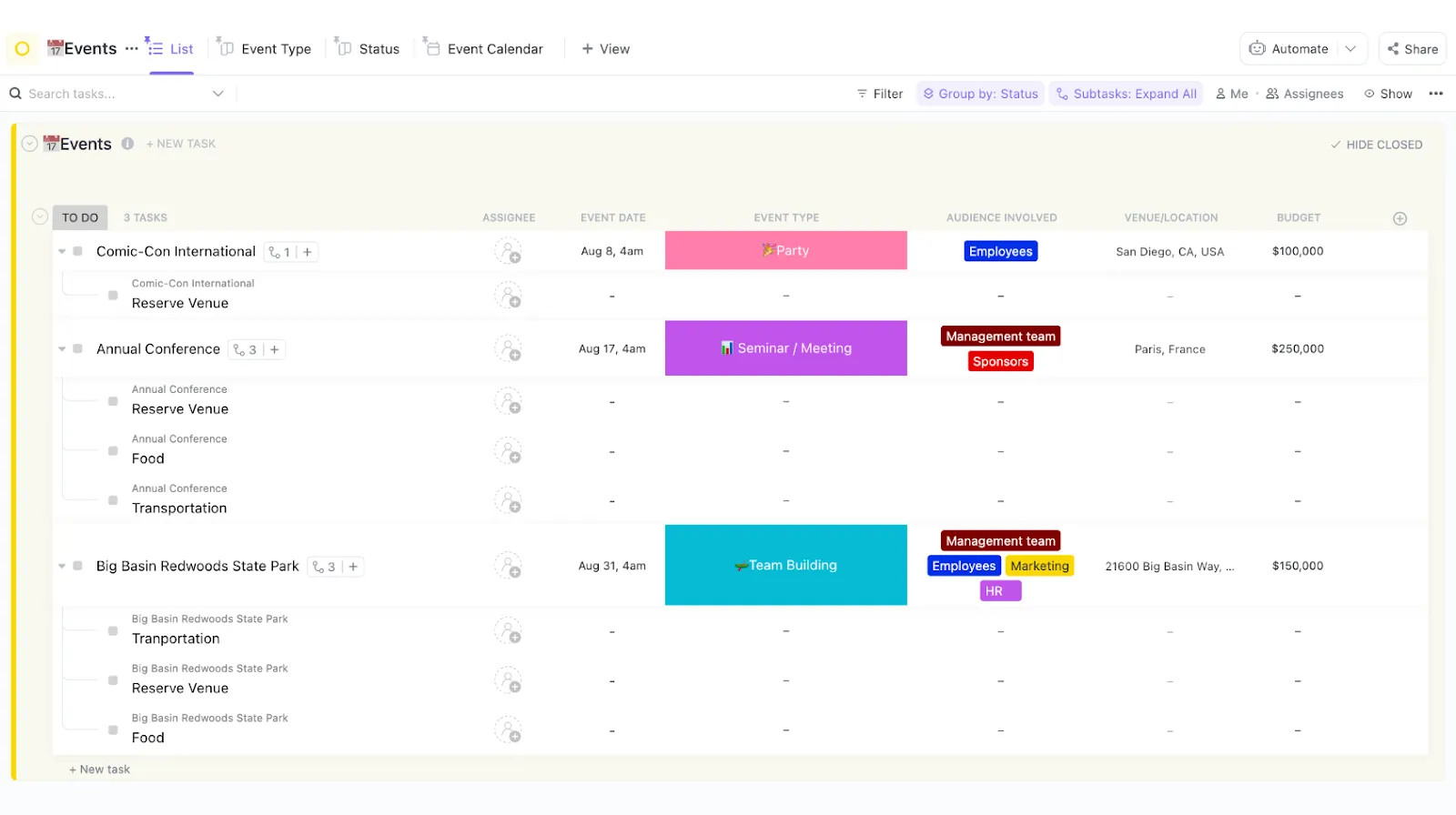Collapse Annual Conference subtasks
The width and height of the screenshot is (1456, 815).
62,348
